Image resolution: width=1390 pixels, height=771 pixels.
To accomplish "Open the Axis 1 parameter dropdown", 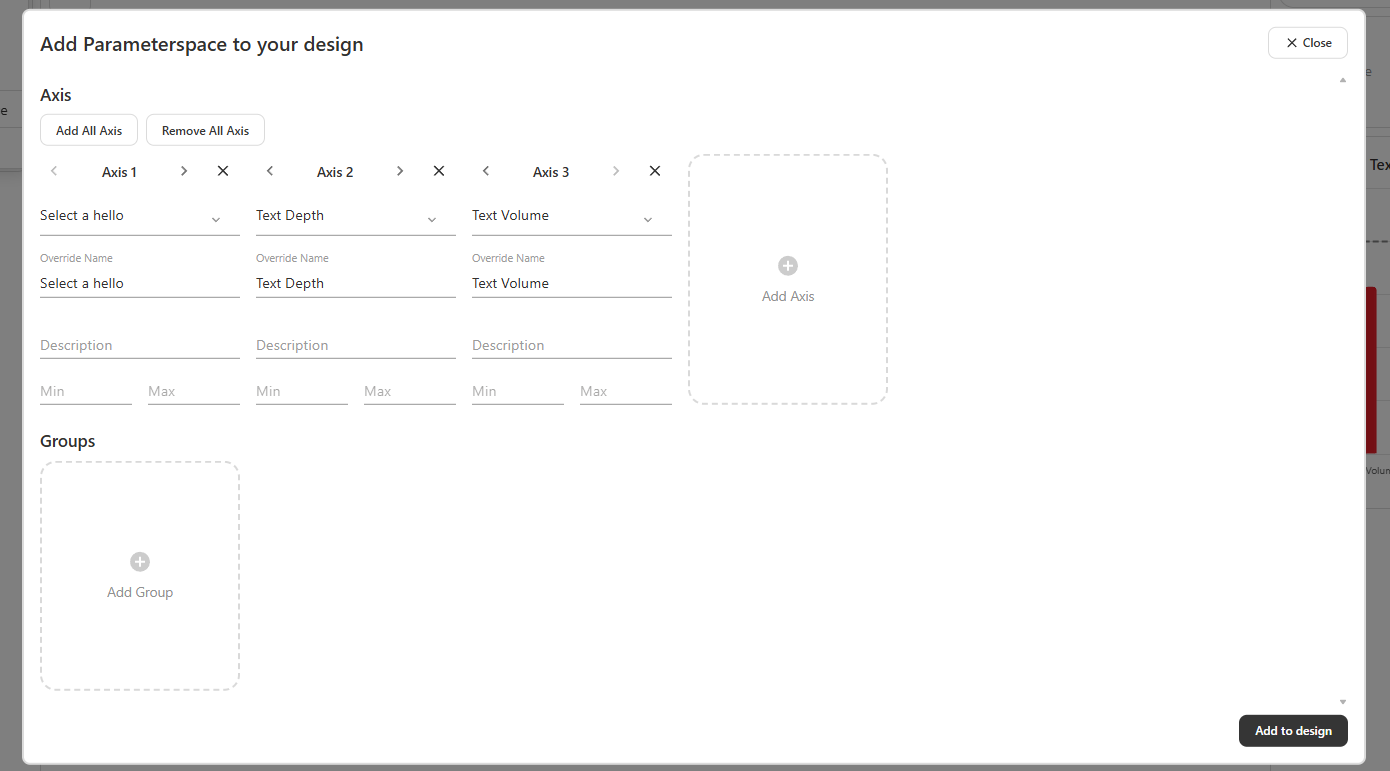I will [x=139, y=217].
